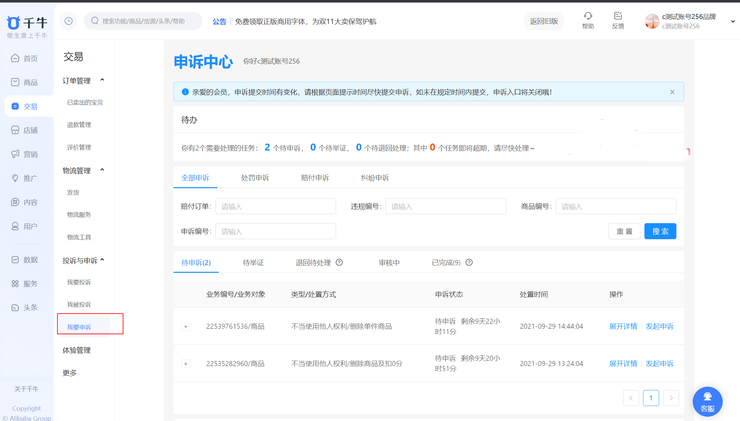Switch to the 处罚申诉 tab
The width and height of the screenshot is (740, 421).
[255, 178]
